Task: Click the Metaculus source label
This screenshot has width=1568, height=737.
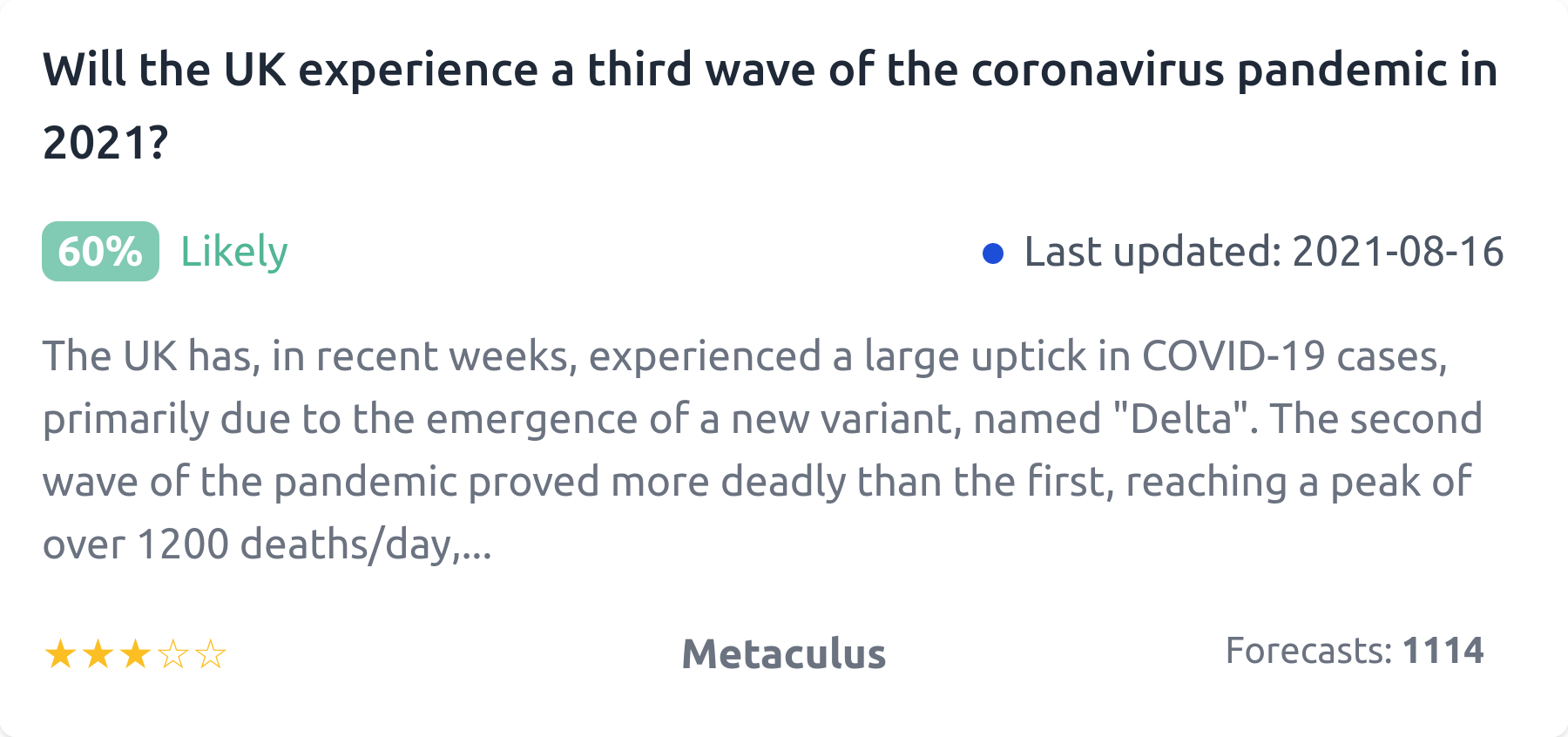Action: coord(783,654)
